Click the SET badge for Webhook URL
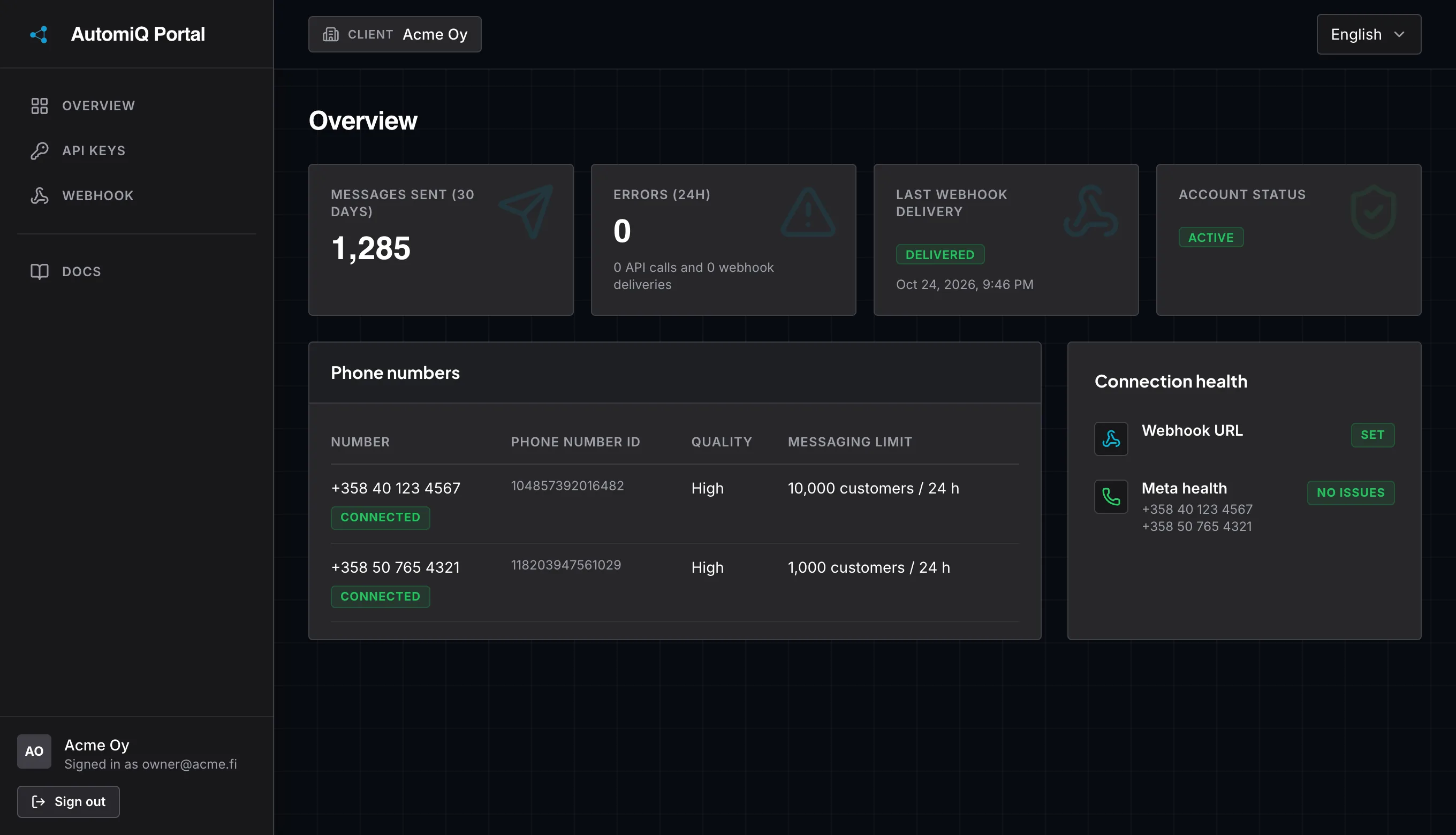1456x835 pixels. (x=1372, y=435)
